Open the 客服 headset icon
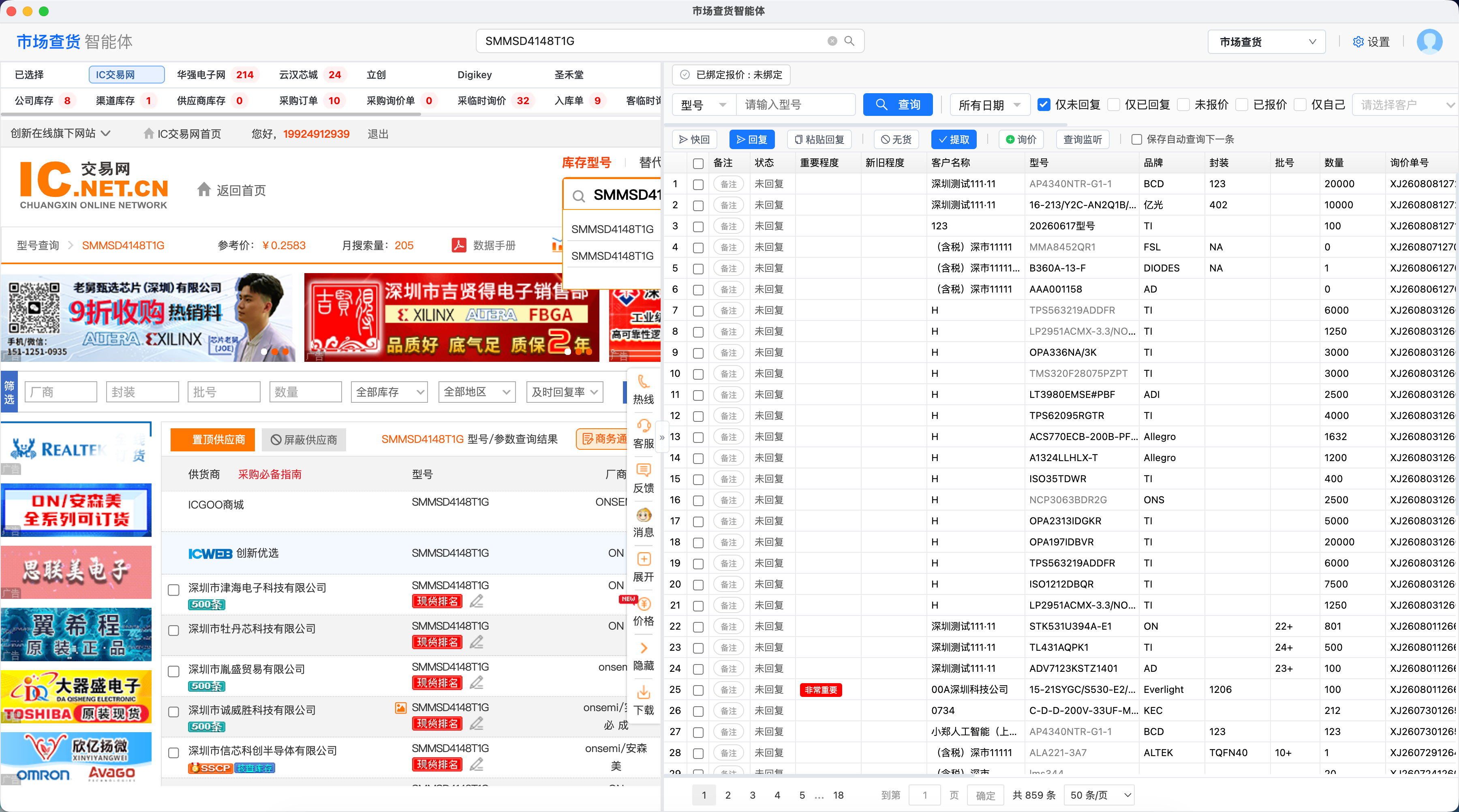 644,426
